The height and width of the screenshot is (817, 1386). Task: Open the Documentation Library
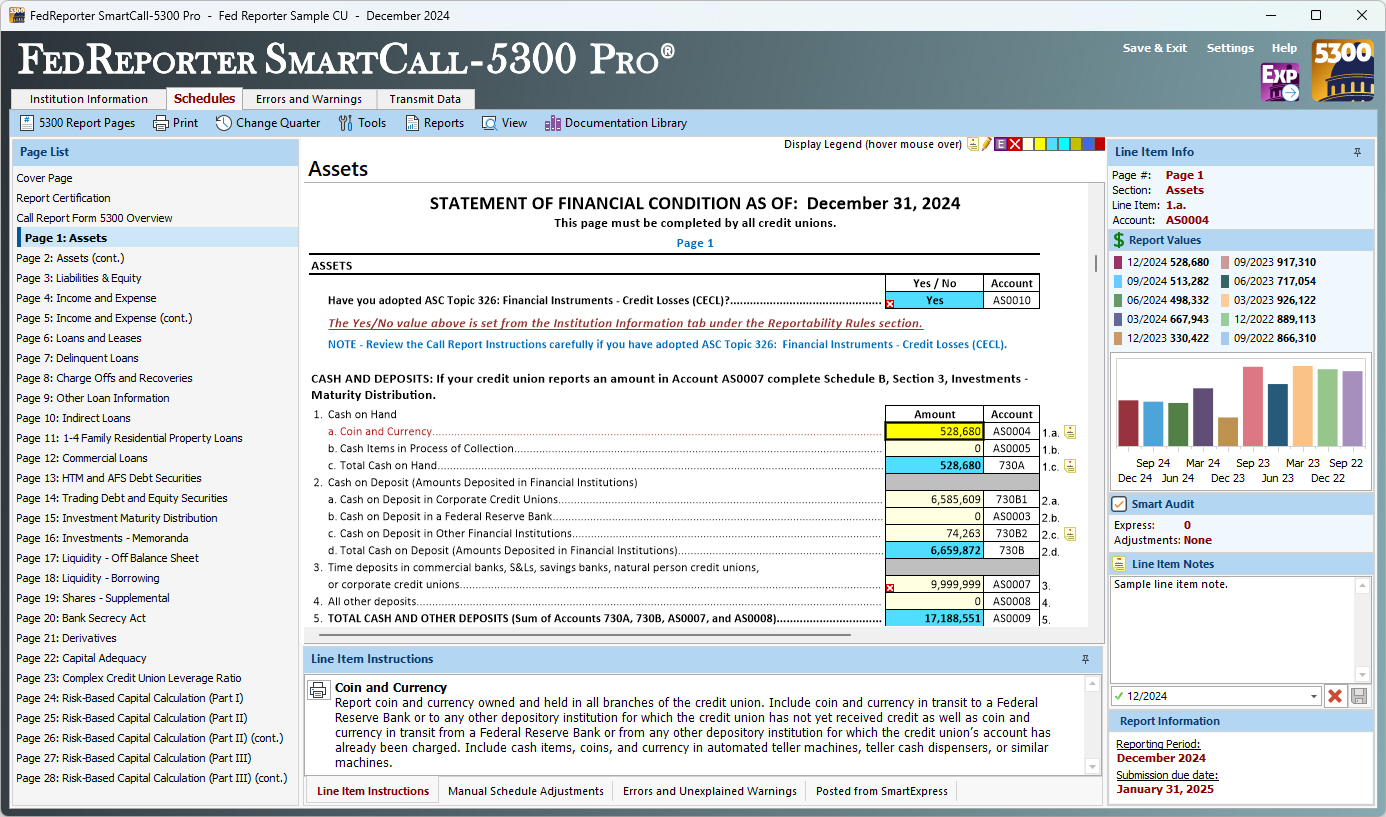(x=616, y=123)
